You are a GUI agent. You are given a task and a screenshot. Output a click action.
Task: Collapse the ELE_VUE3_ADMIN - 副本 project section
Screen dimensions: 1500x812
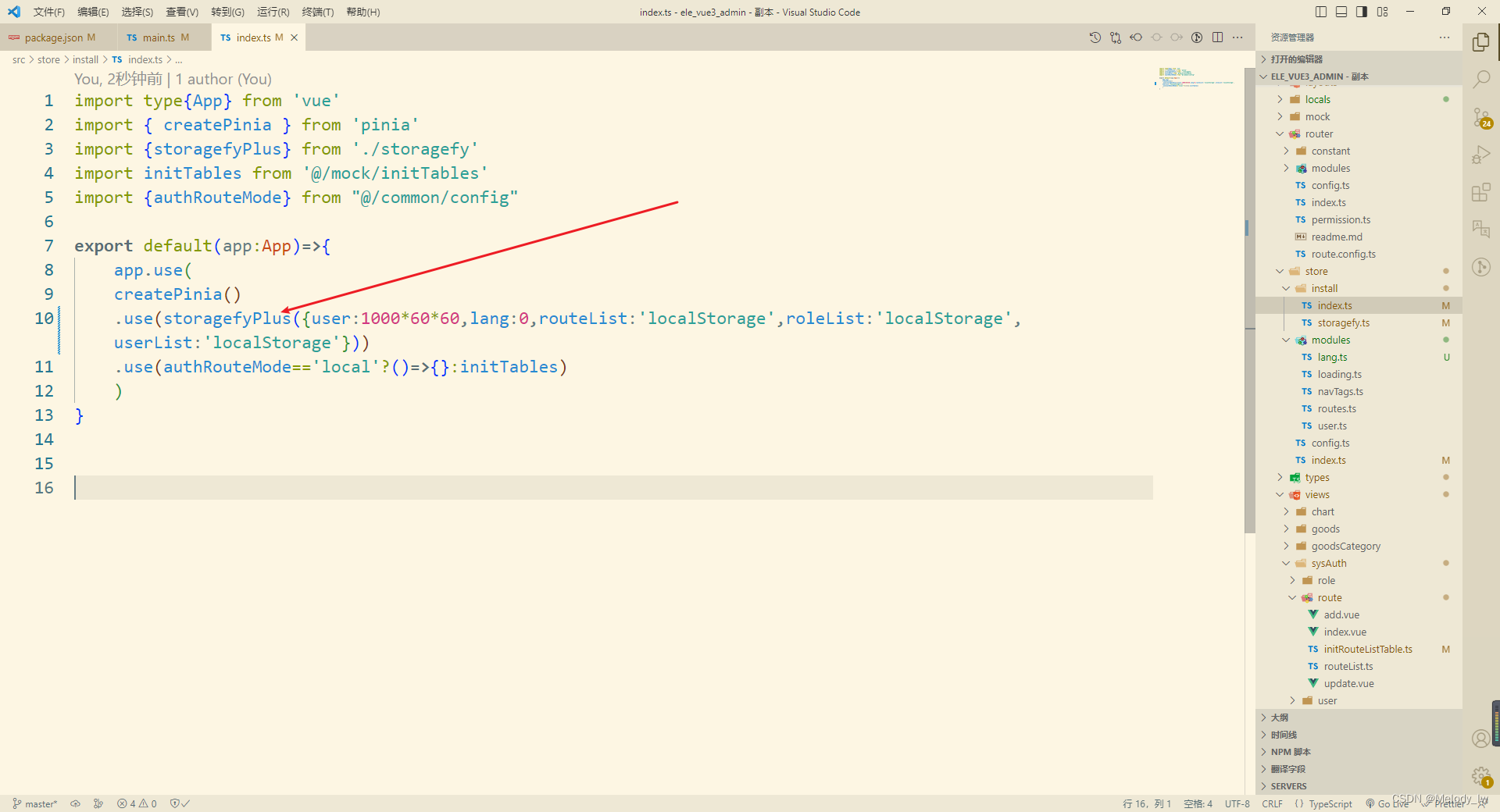tap(1359, 77)
